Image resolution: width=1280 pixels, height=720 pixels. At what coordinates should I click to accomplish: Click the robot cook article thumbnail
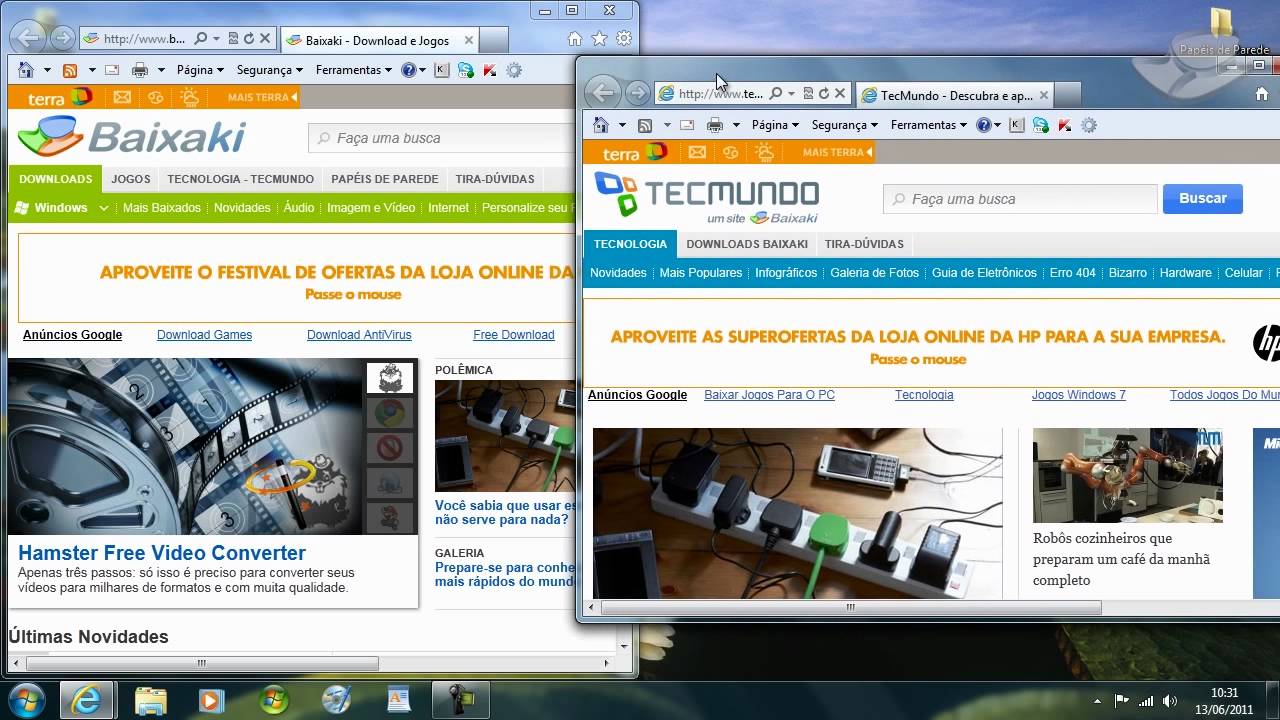(x=1128, y=475)
